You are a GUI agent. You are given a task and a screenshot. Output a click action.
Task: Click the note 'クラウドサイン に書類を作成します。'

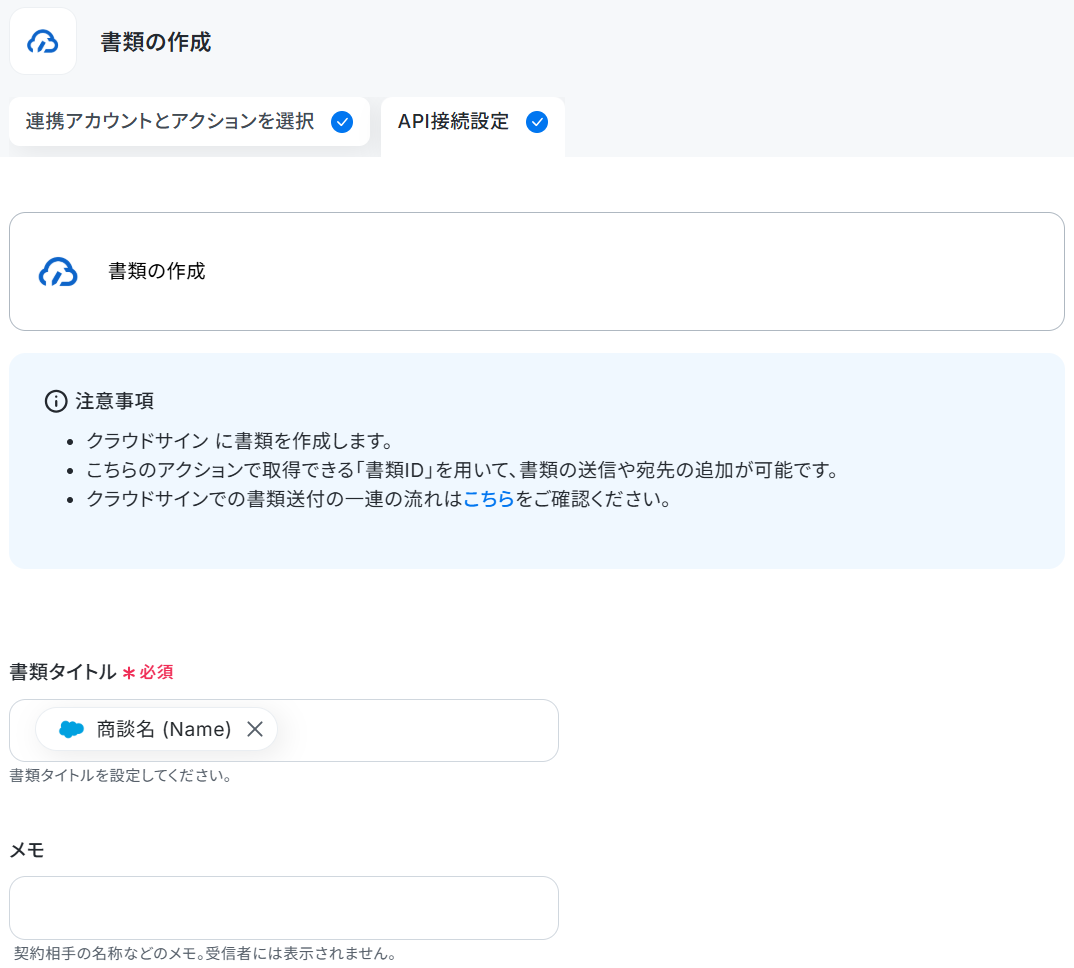point(240,440)
